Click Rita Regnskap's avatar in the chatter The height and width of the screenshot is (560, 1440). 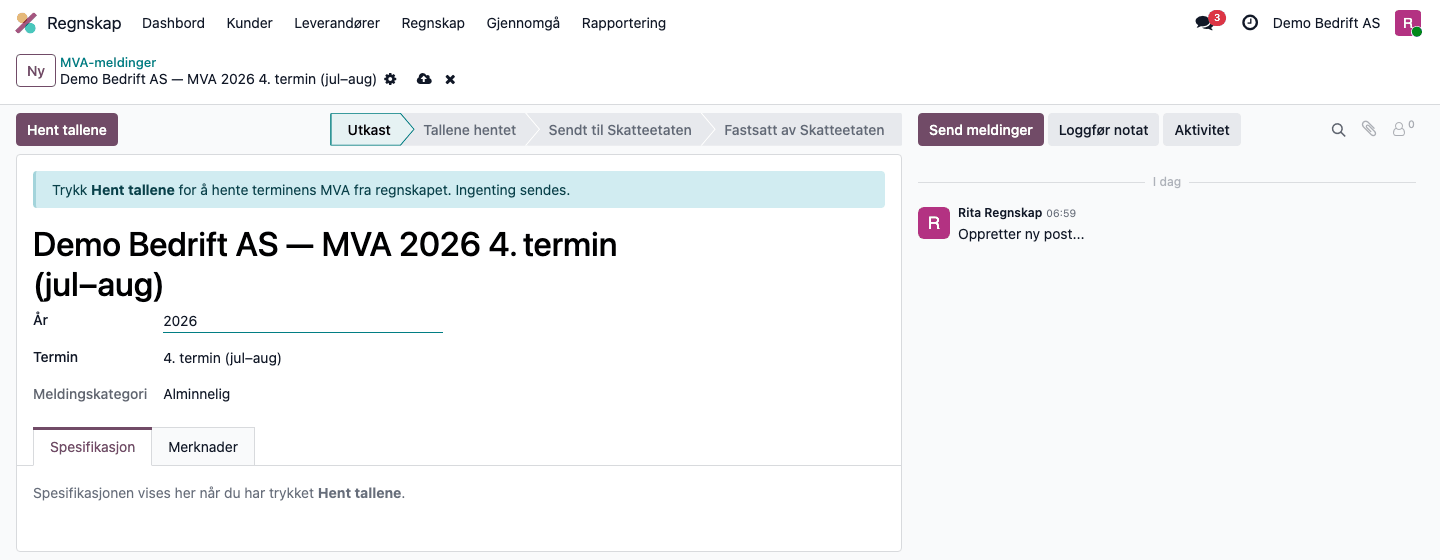click(x=934, y=223)
